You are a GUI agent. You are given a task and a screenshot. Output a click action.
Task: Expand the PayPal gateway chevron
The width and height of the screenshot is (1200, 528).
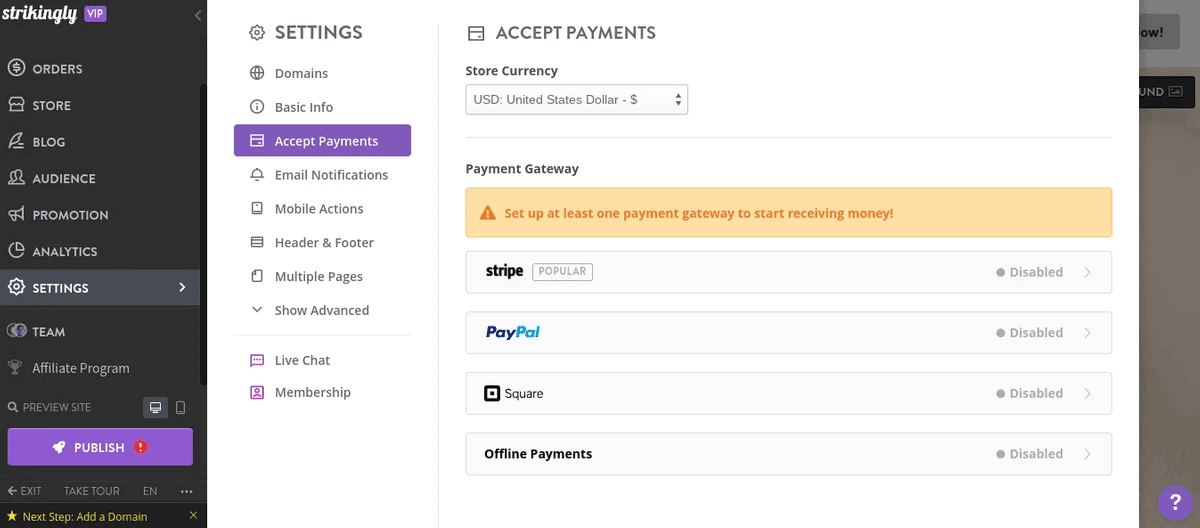(1088, 333)
